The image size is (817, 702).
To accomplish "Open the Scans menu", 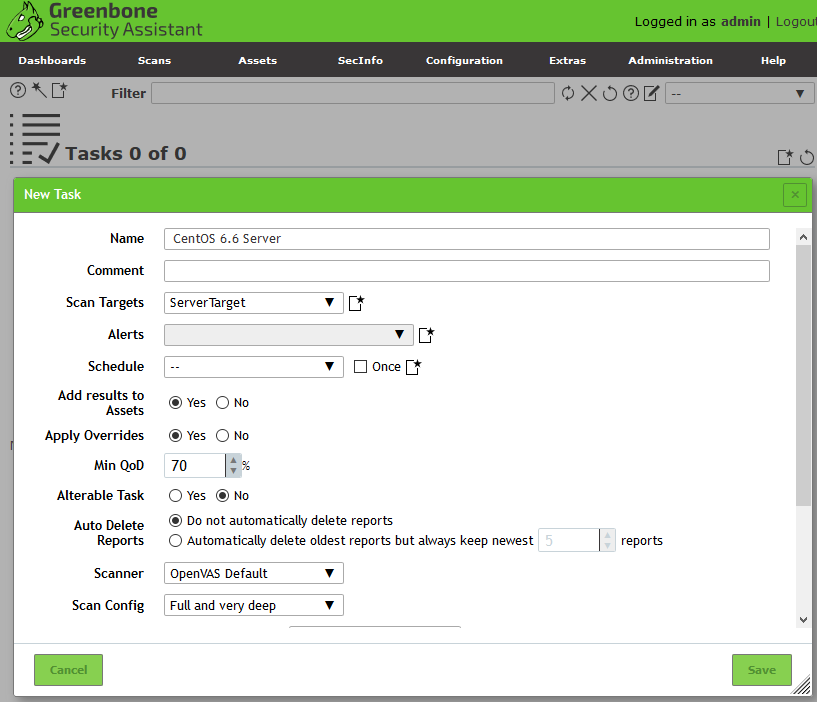I will [x=154, y=60].
